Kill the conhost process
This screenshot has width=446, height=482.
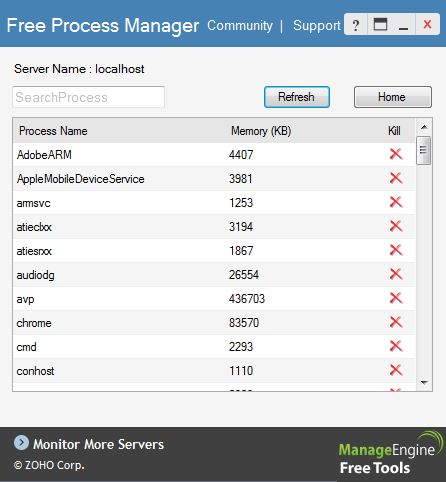[x=396, y=370]
